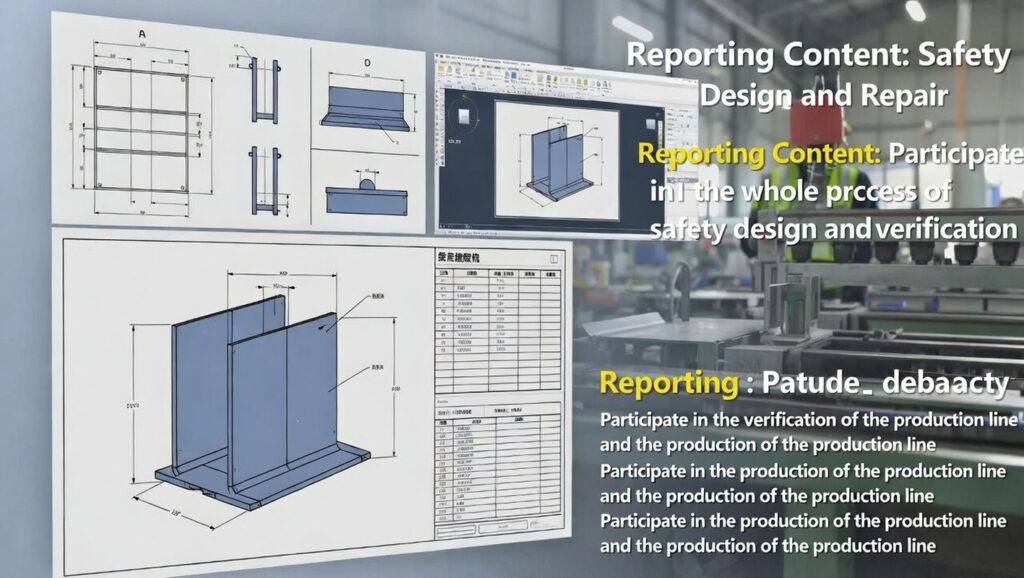Click the small square icon beside parts table title

tap(552, 258)
